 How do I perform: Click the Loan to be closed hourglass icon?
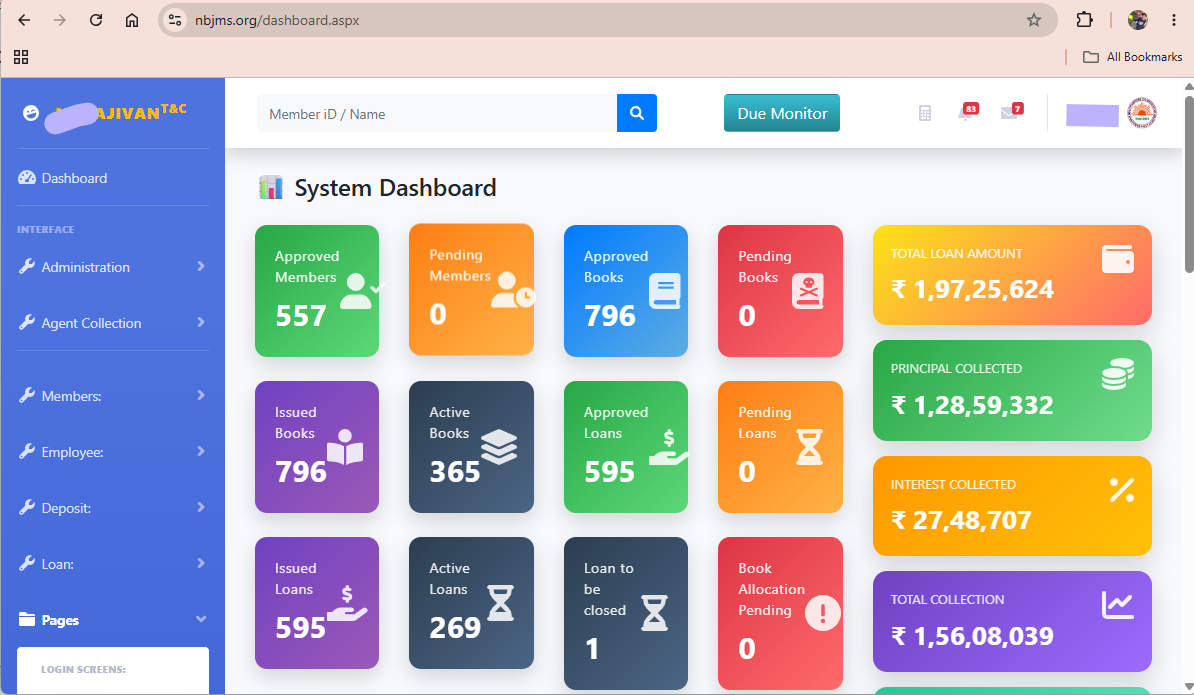click(654, 614)
